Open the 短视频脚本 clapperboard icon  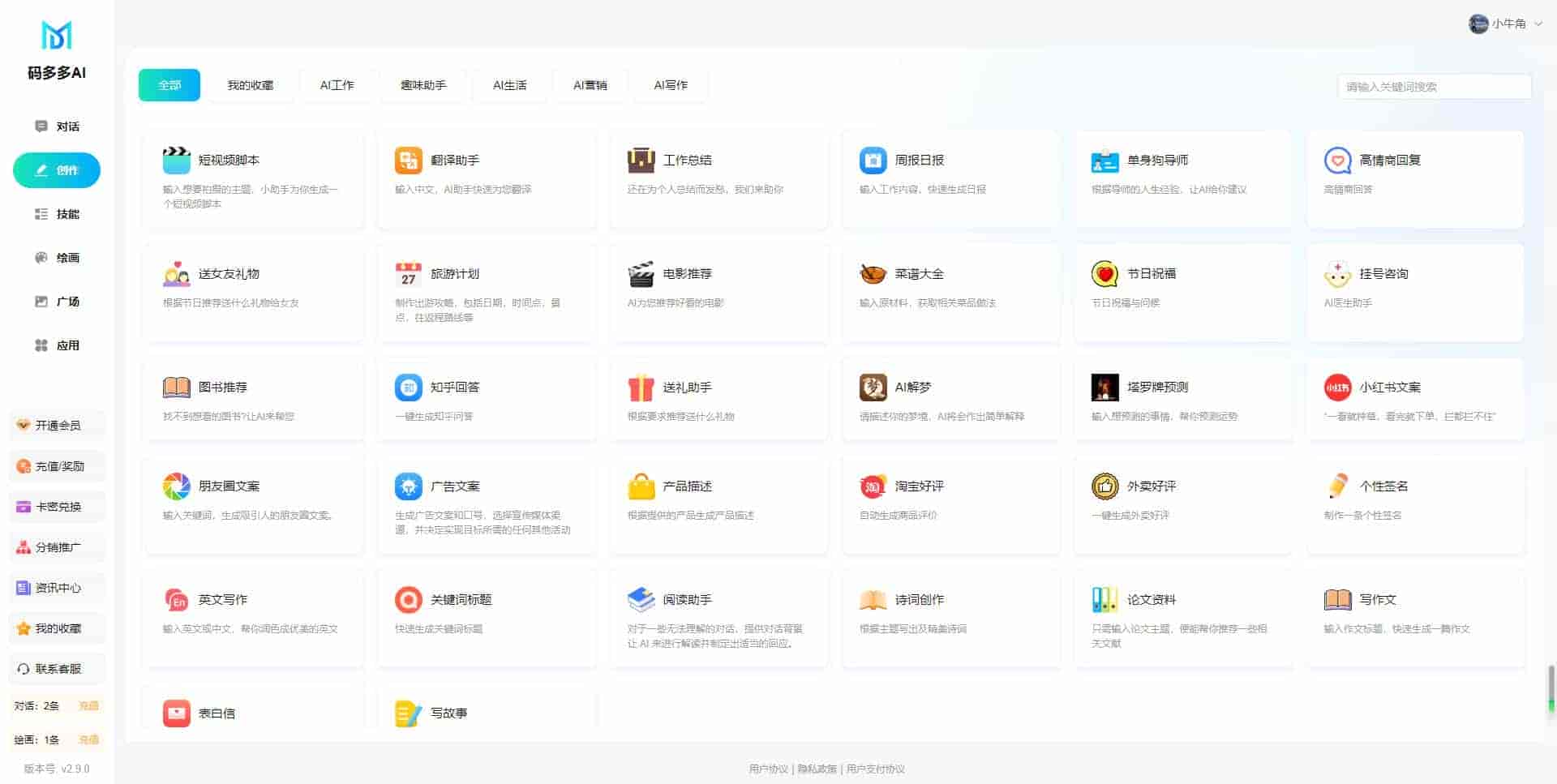pos(176,160)
